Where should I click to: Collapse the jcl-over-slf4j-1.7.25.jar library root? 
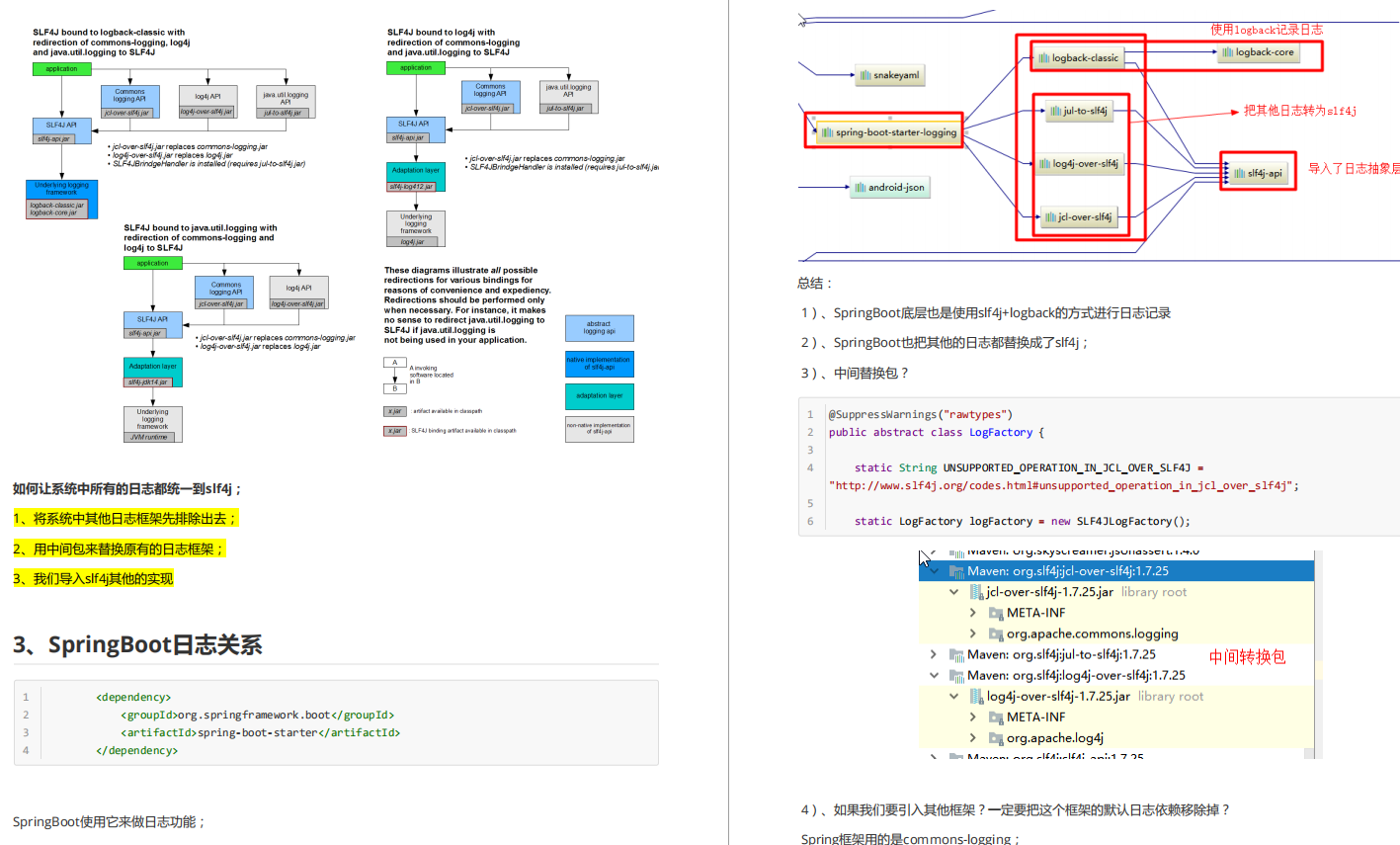(953, 592)
